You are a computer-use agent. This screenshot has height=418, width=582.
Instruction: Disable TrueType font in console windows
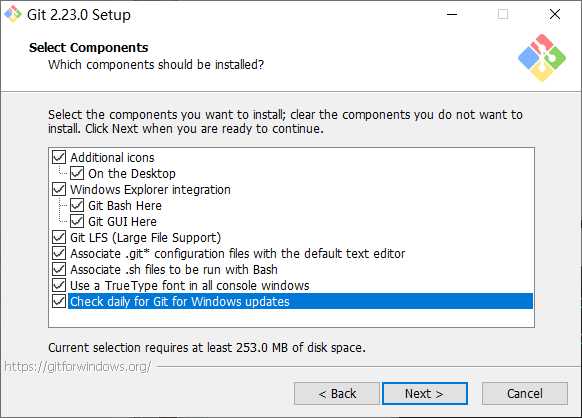click(59, 285)
